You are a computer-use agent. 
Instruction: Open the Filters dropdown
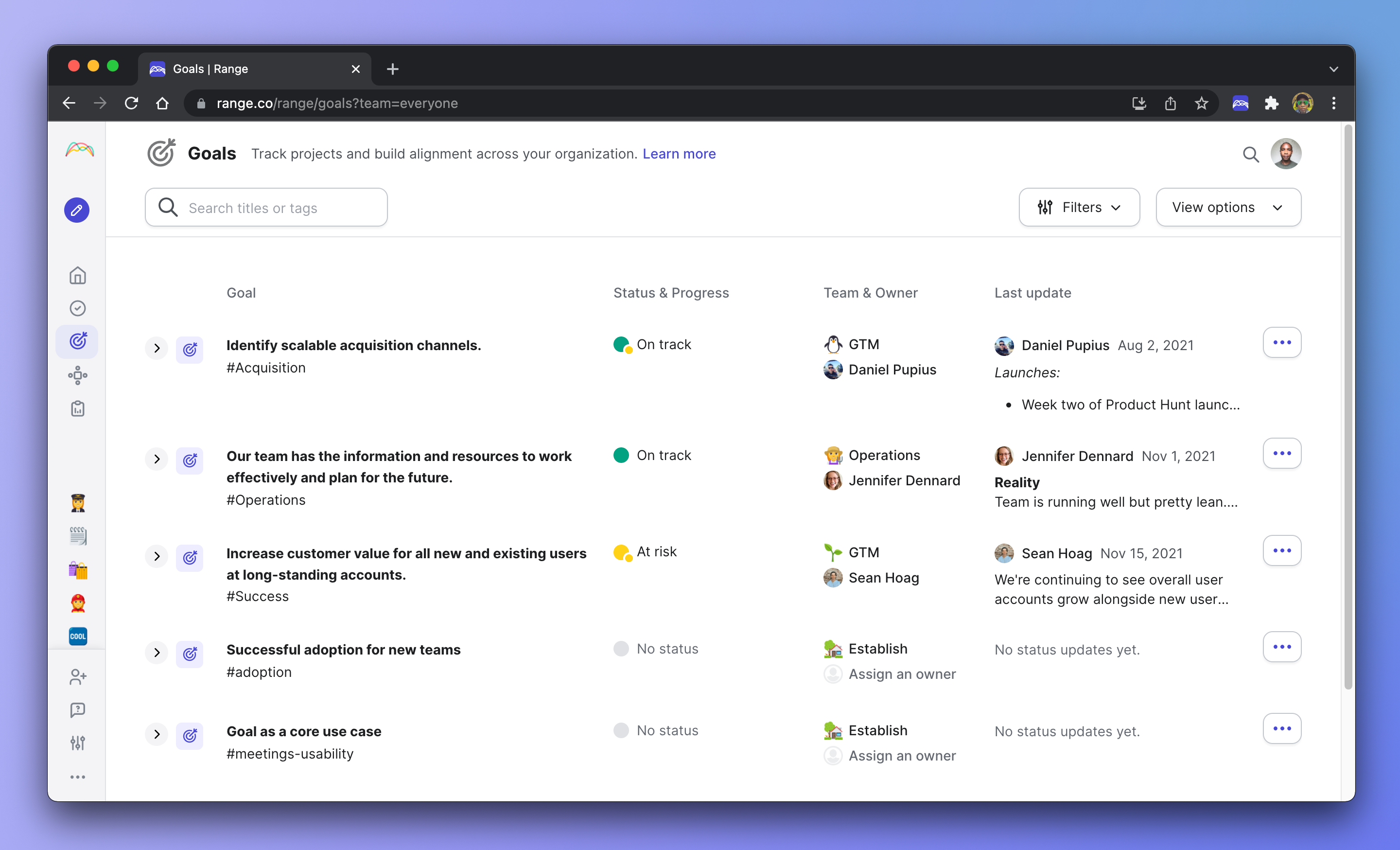coord(1079,207)
